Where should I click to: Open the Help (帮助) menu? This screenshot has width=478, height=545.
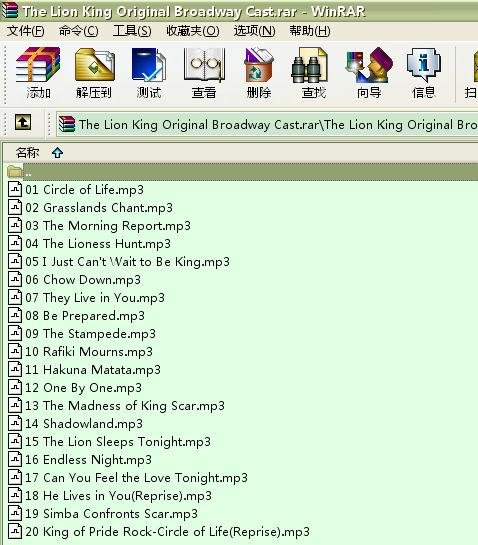point(310,31)
